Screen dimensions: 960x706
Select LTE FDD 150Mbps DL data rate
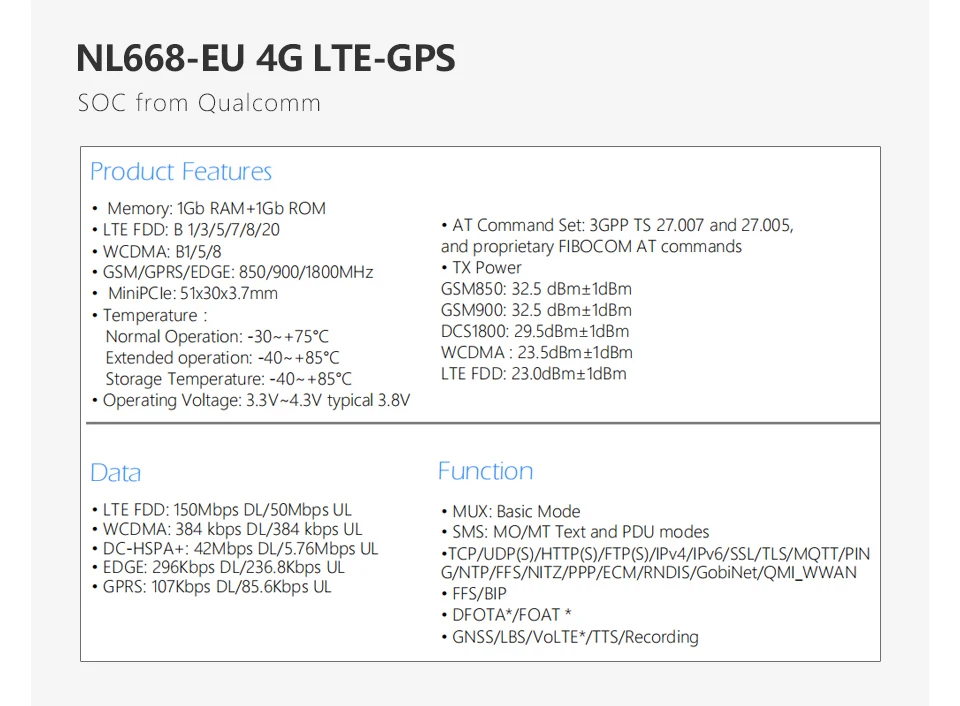point(227,510)
